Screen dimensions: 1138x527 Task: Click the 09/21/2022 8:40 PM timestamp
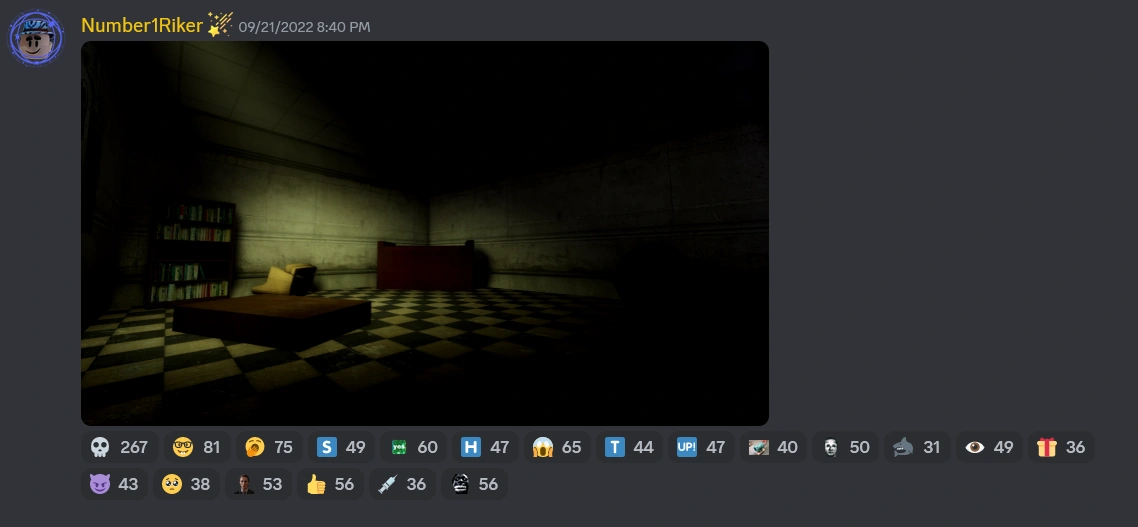304,27
